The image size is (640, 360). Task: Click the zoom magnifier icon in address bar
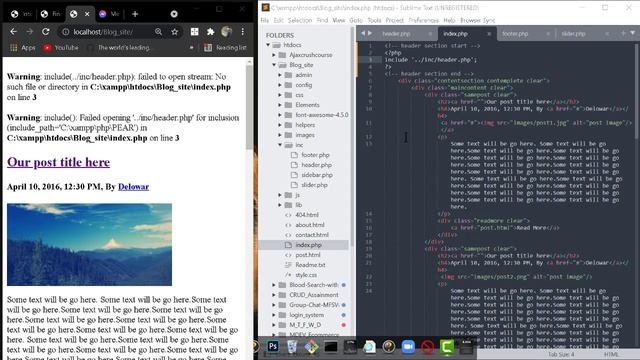tap(158, 32)
